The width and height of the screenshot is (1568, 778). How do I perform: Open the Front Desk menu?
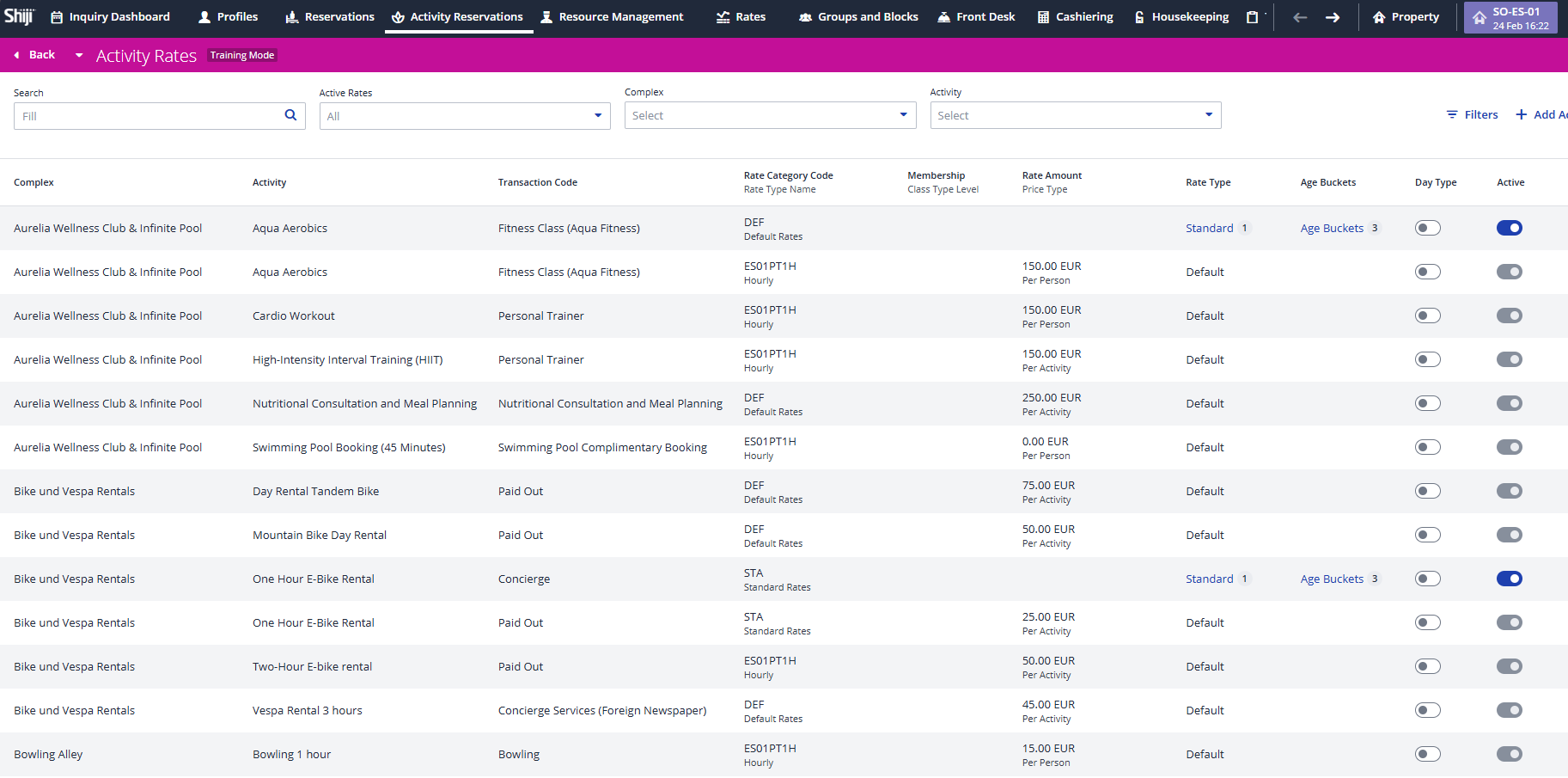(976, 17)
